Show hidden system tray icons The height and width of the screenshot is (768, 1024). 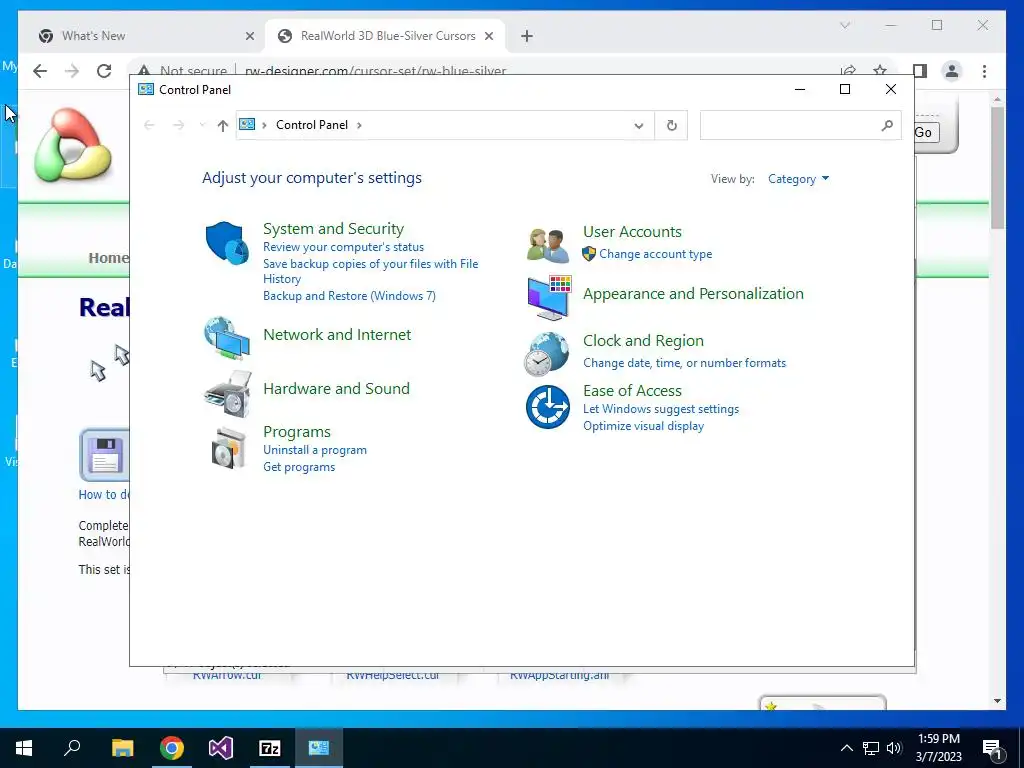point(846,748)
